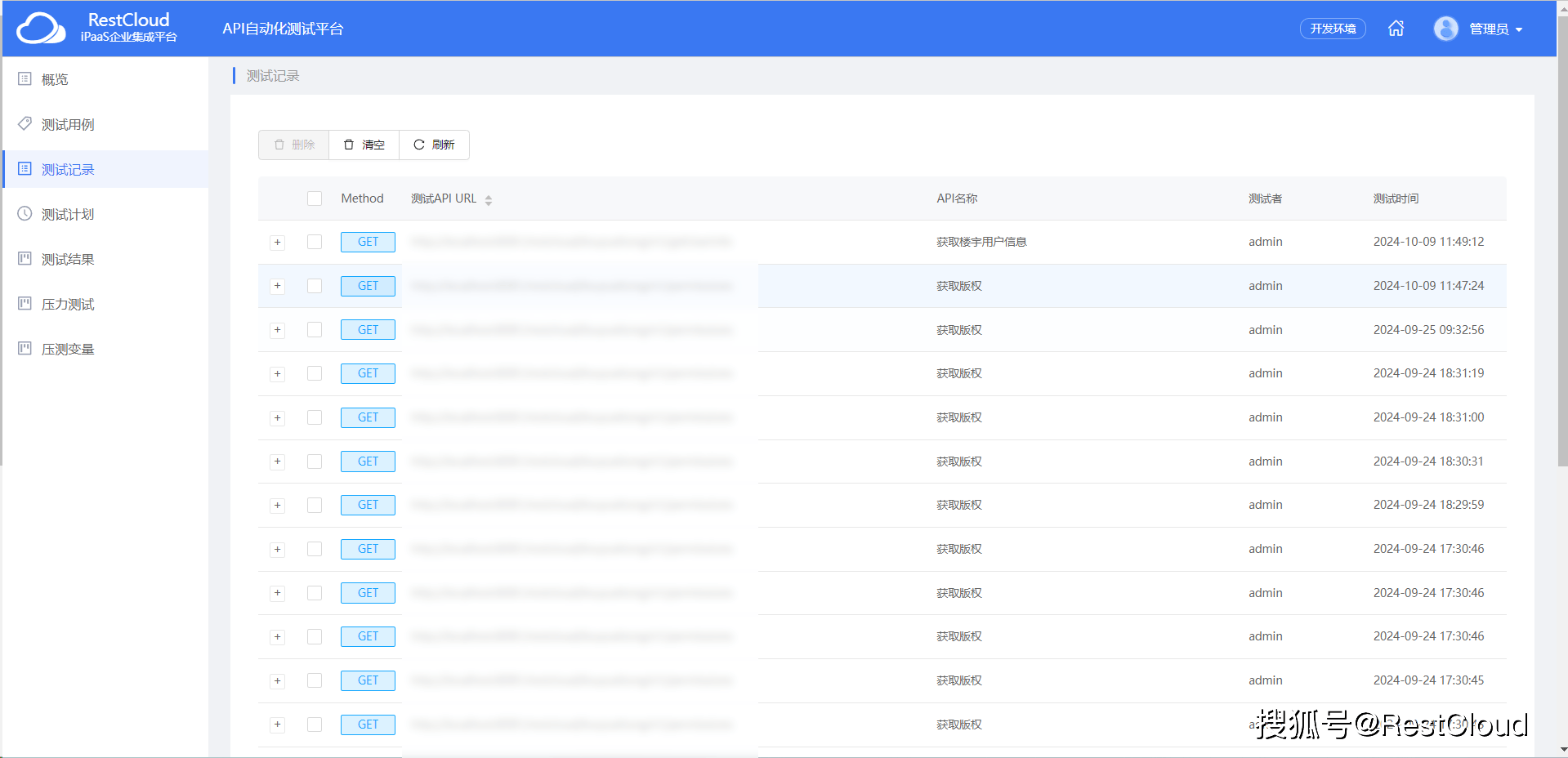Image resolution: width=1568 pixels, height=758 pixels.
Task: Sort by the 测试API URL column arrows
Action: tap(488, 199)
